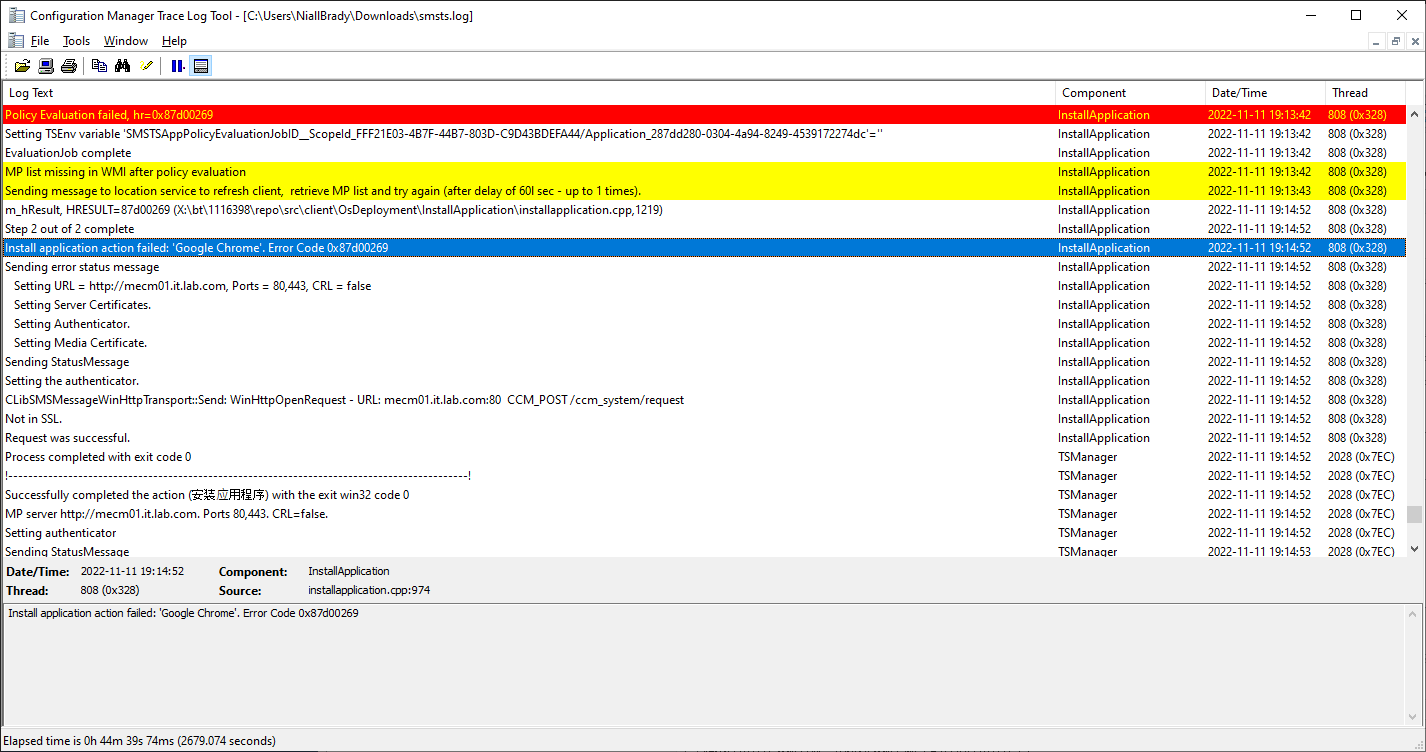The image size is (1426, 752).
Task: Click the dashed separator line log row
Action: (x=704, y=476)
